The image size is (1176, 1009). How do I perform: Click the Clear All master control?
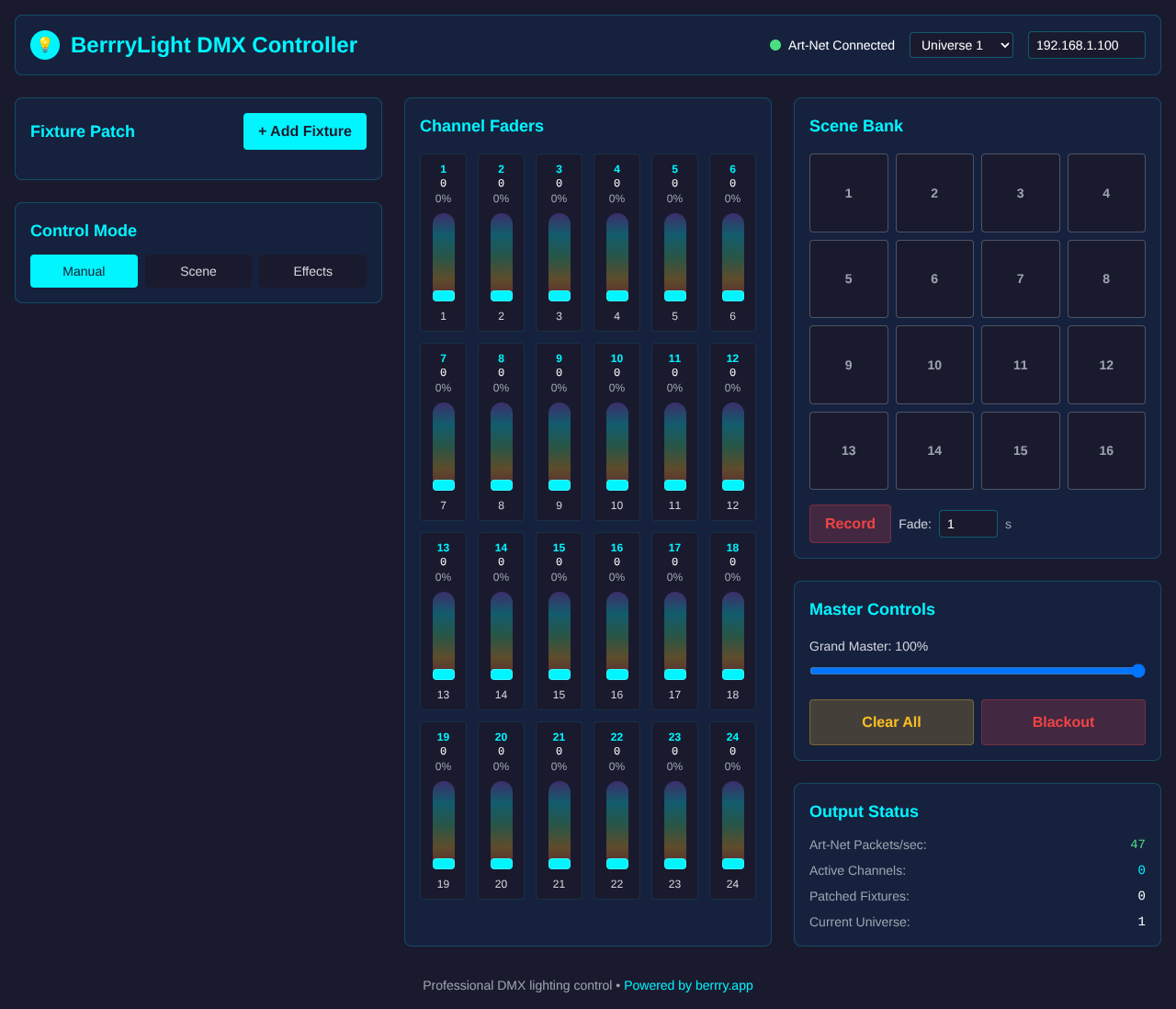[x=890, y=722]
